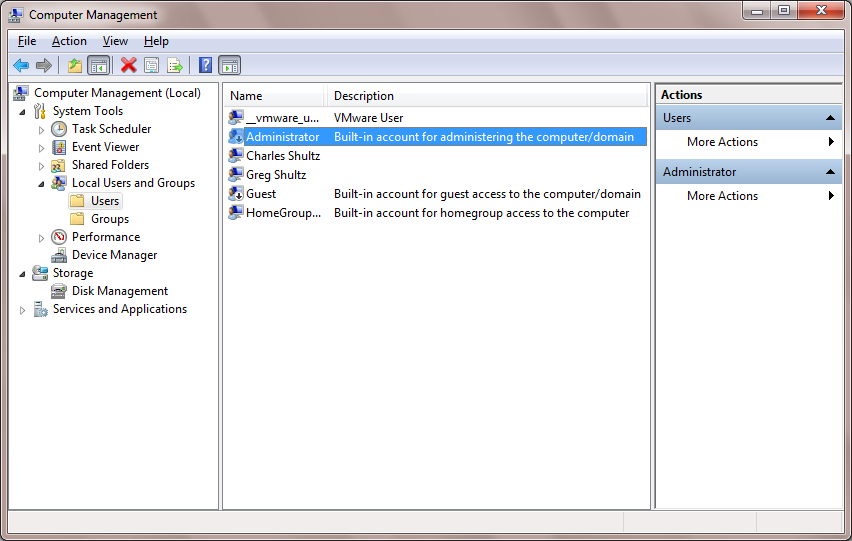852x541 pixels.
Task: Open the Help menu
Action: [x=156, y=41]
